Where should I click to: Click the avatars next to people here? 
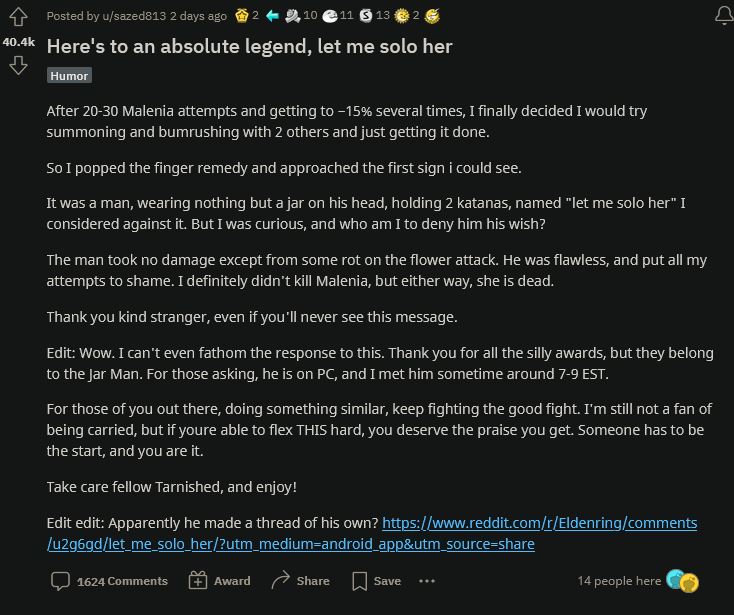tap(681, 581)
